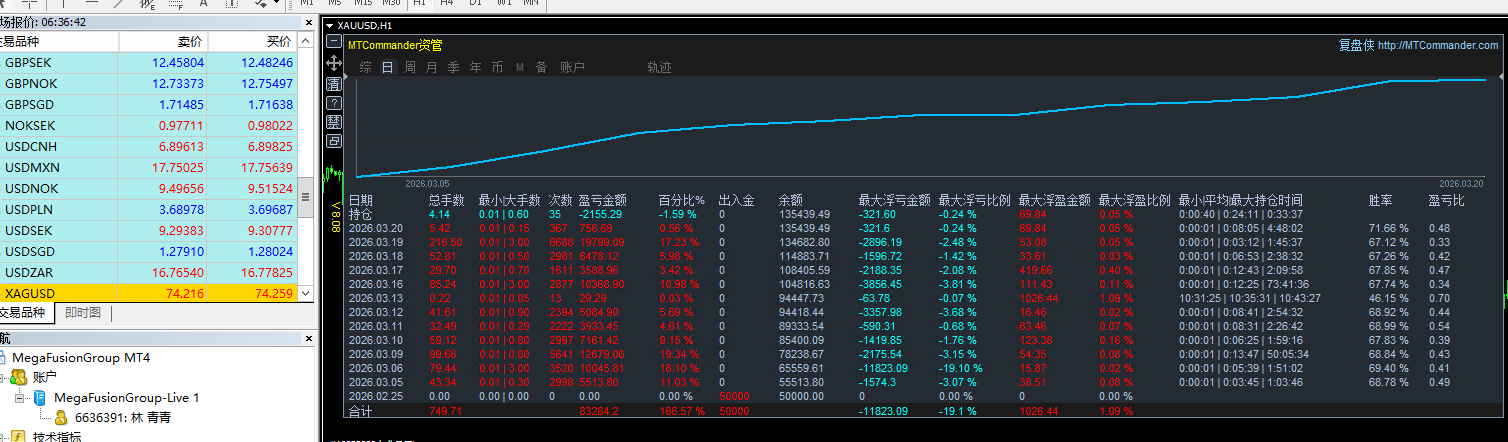Sort the market watch by the 卖价 bid column
Viewport: 1508px width, 442px height.
(x=163, y=42)
